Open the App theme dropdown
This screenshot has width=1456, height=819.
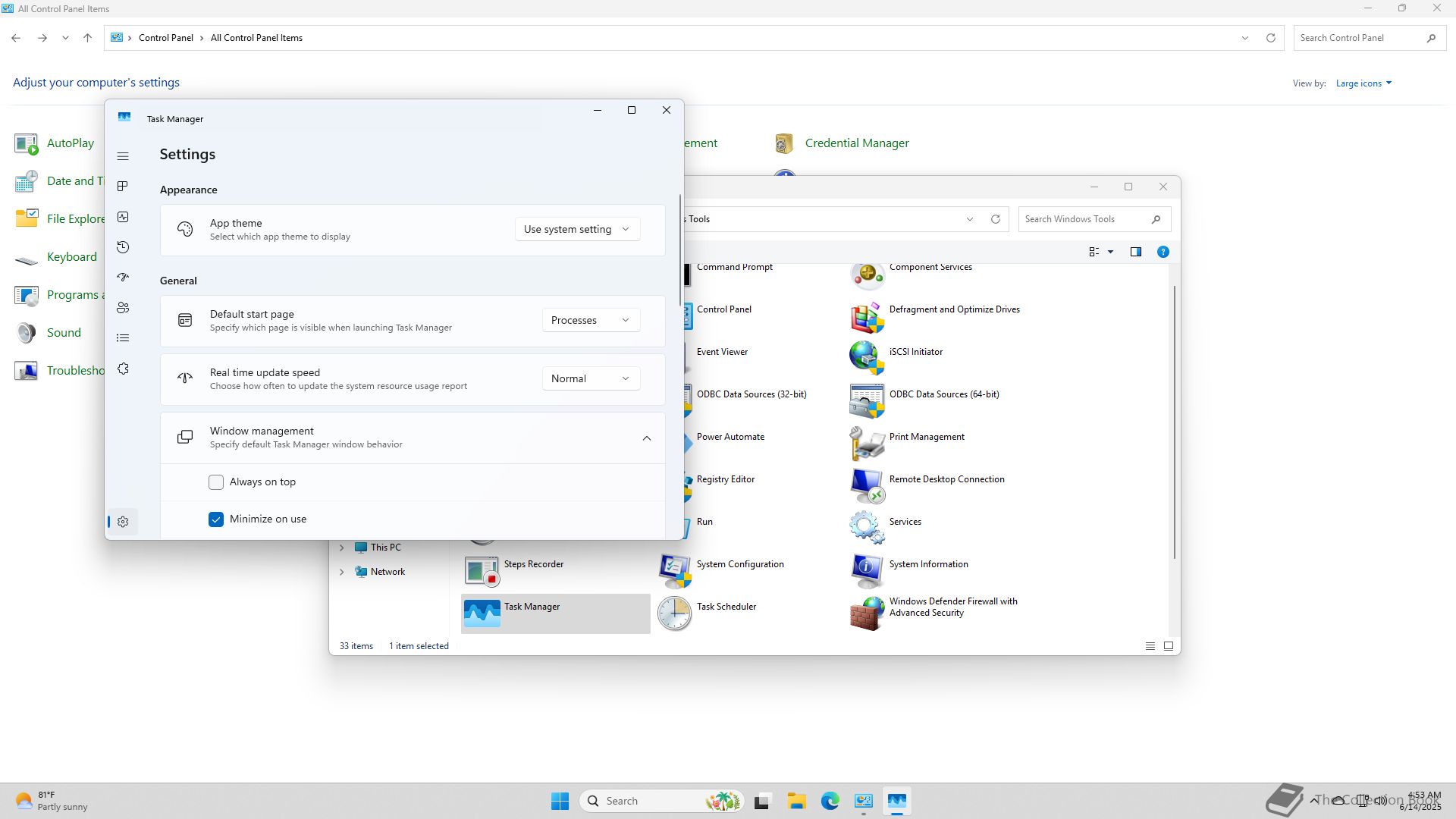[576, 229]
